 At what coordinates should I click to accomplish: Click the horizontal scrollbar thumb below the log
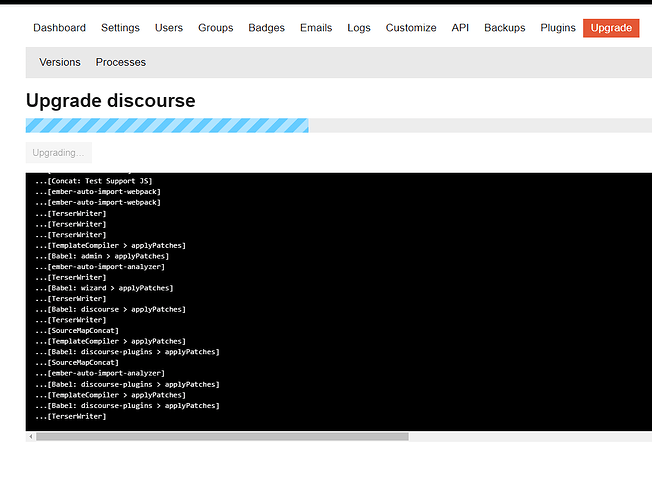222,436
